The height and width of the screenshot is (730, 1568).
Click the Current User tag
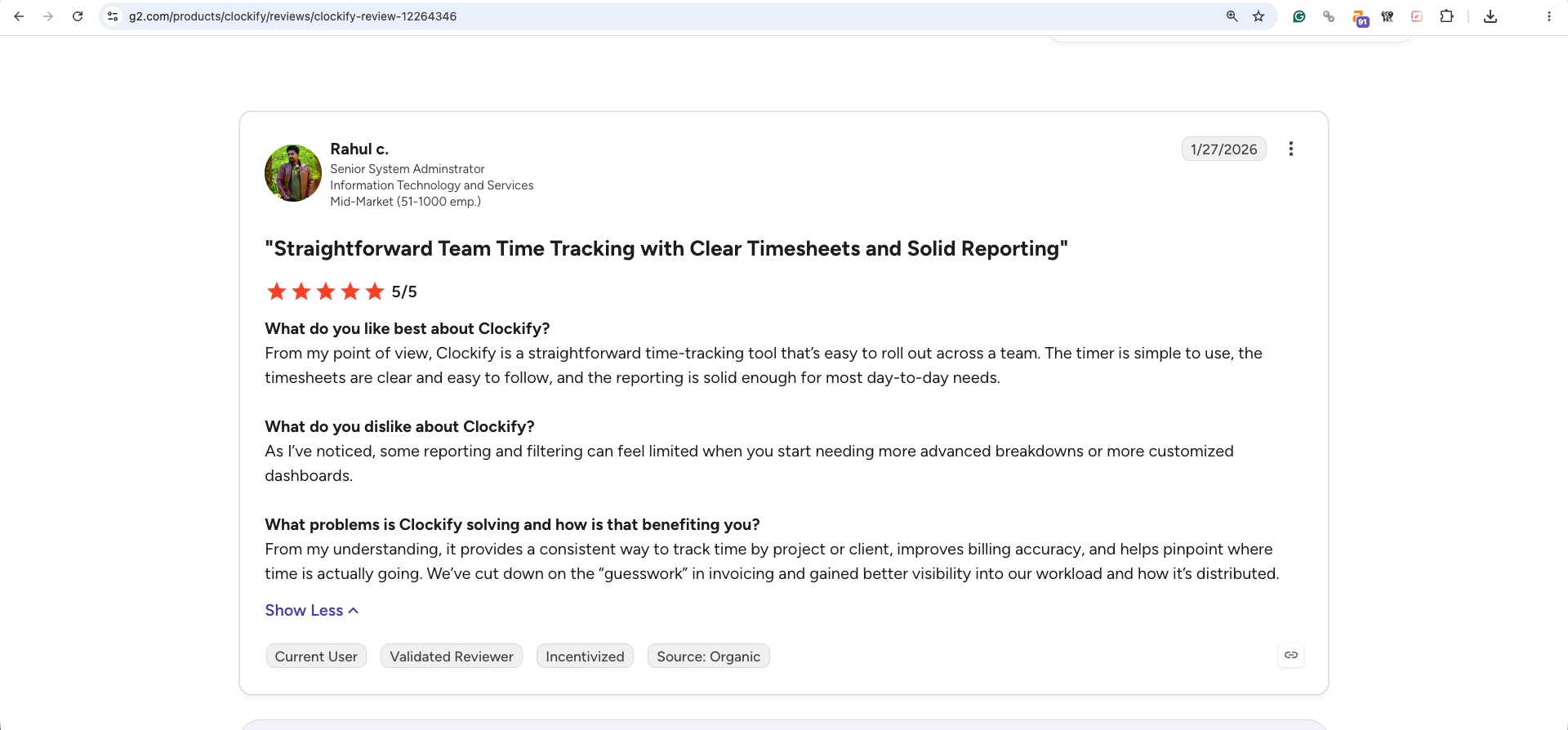point(316,657)
